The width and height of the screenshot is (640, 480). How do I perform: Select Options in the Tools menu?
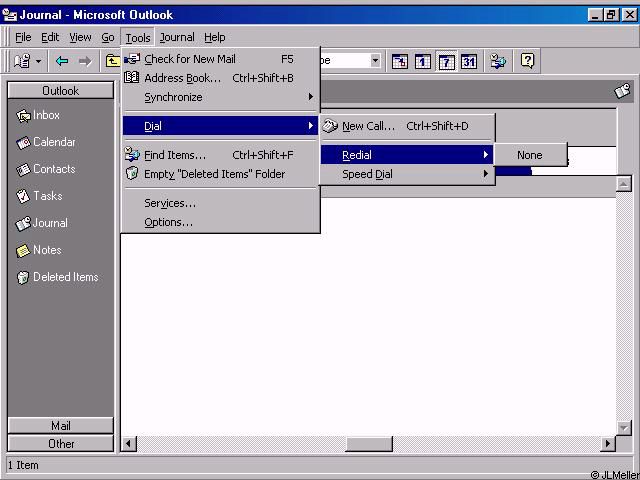click(x=168, y=222)
